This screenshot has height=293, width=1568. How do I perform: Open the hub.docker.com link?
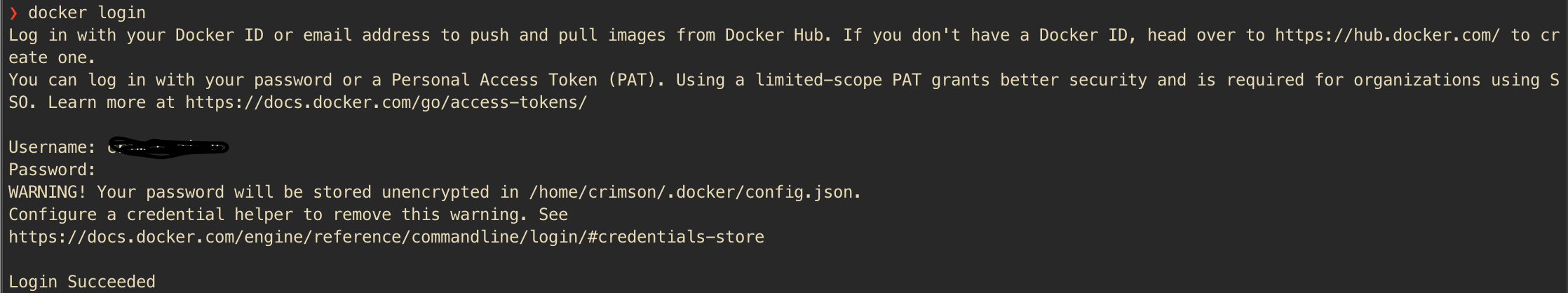[x=1387, y=36]
